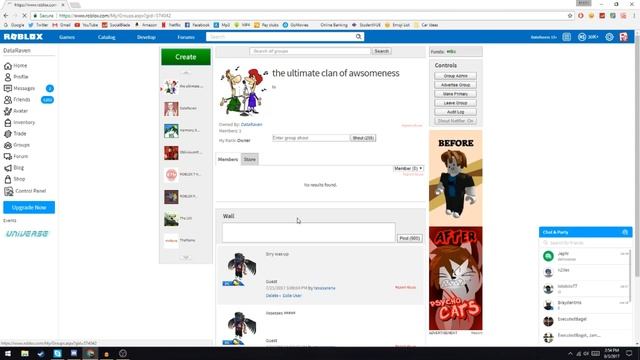Open the Skype taskbar icon
This screenshot has height=360, width=640.
click(x=57, y=353)
